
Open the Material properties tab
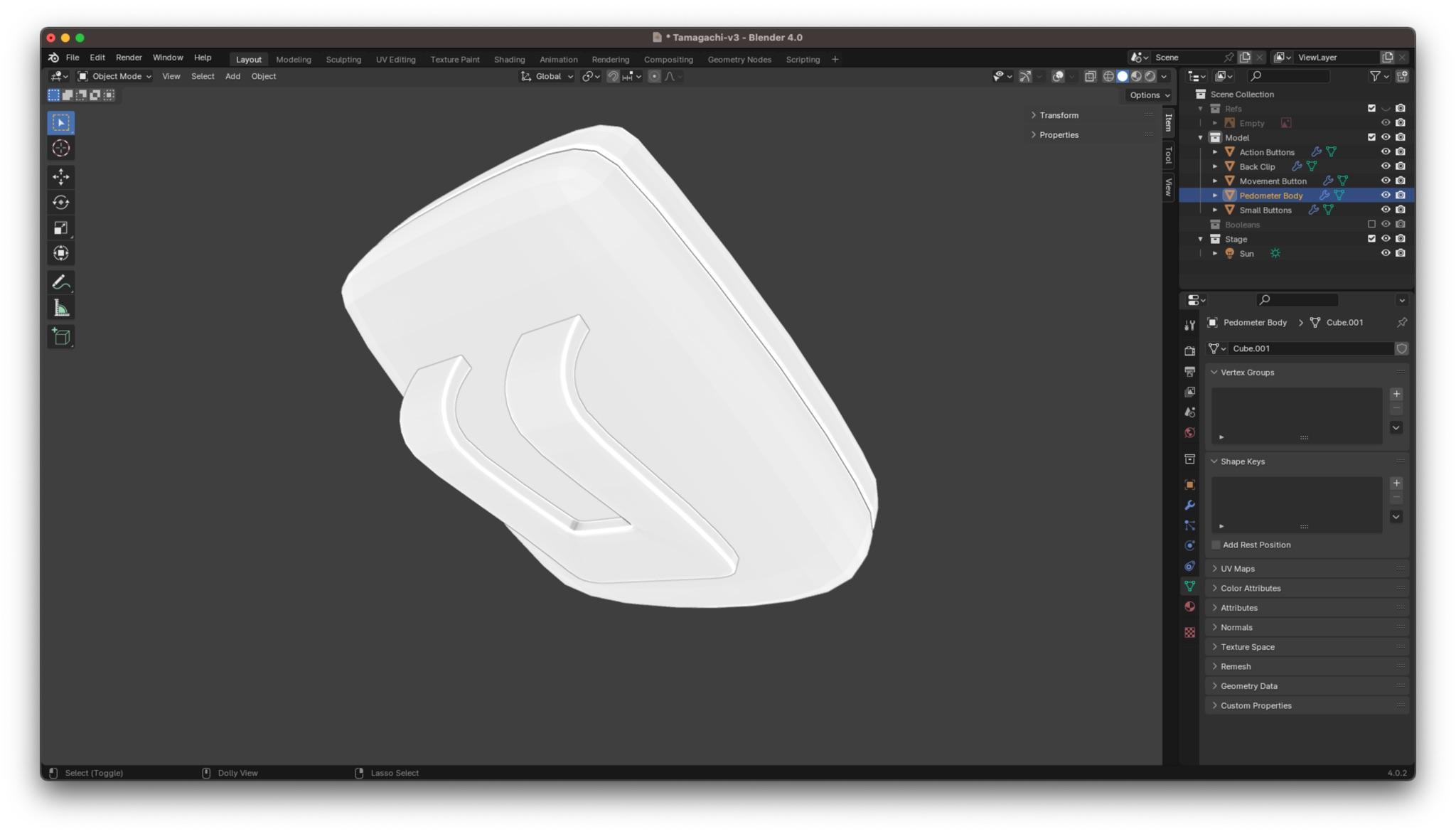click(1189, 606)
